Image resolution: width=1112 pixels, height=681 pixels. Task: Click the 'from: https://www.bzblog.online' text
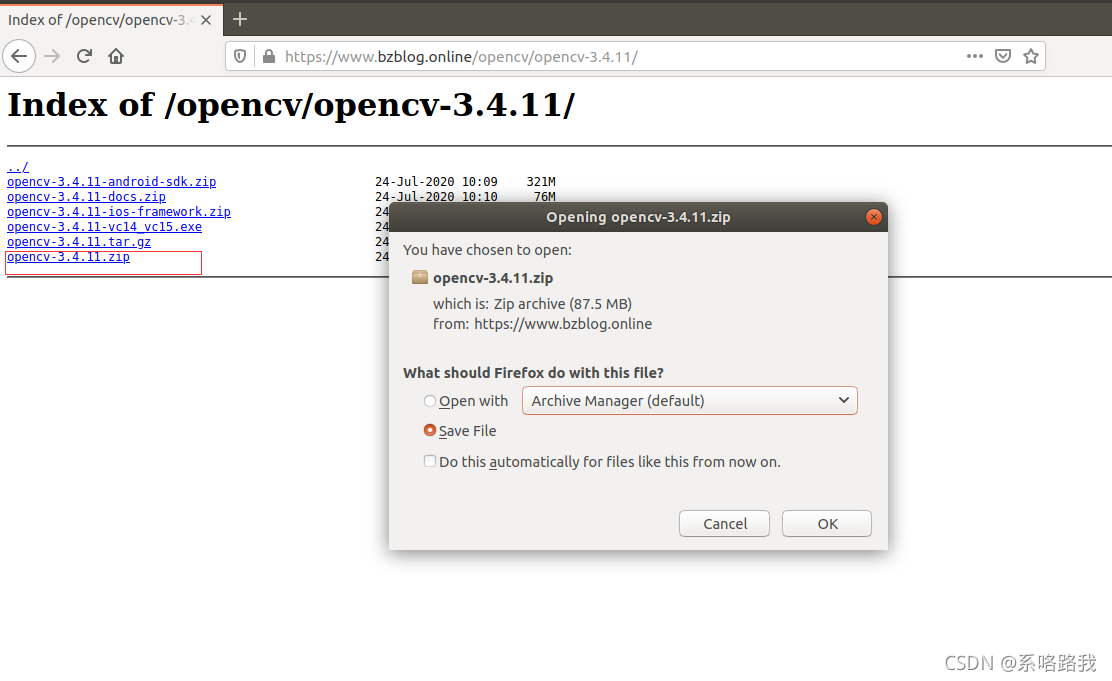543,324
